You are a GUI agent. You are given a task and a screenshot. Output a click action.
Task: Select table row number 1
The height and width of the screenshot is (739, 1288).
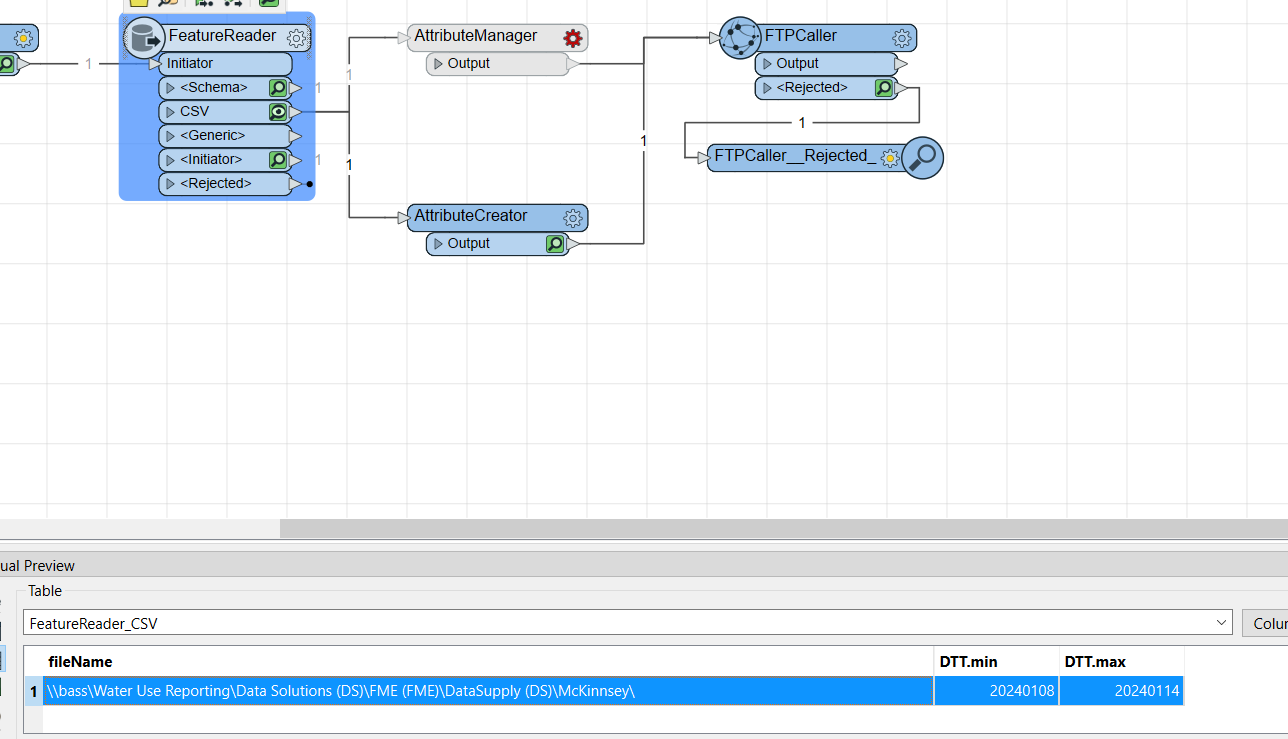coord(33,691)
